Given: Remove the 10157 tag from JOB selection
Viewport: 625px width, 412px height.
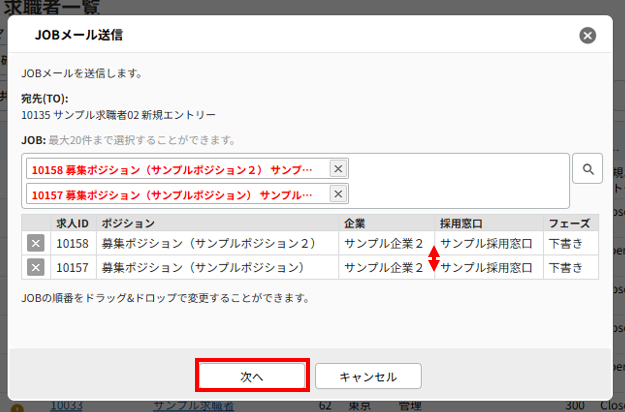Looking at the screenshot, I should (x=338, y=193).
